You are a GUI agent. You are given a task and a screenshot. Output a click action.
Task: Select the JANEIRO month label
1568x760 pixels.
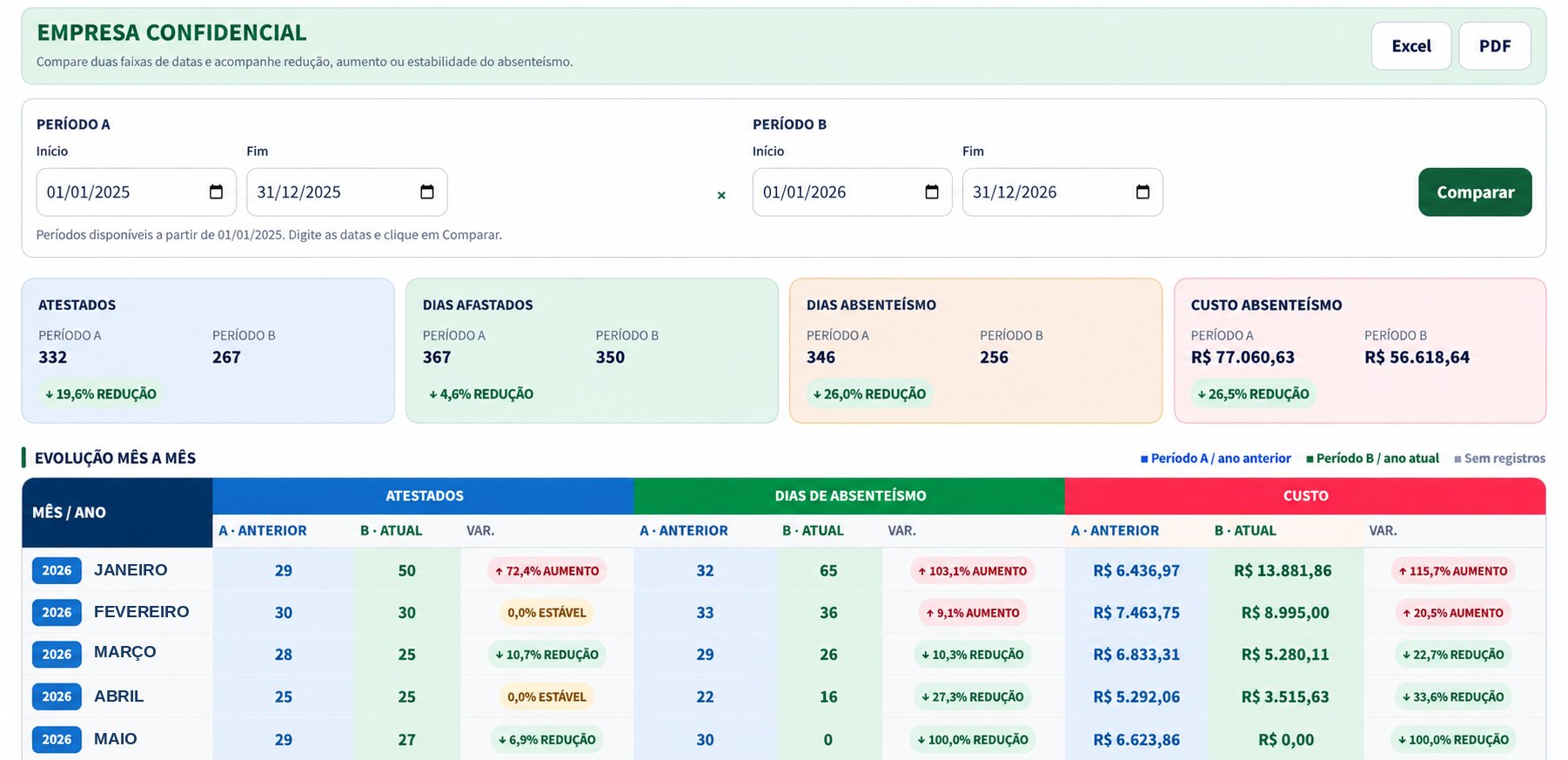coord(131,569)
